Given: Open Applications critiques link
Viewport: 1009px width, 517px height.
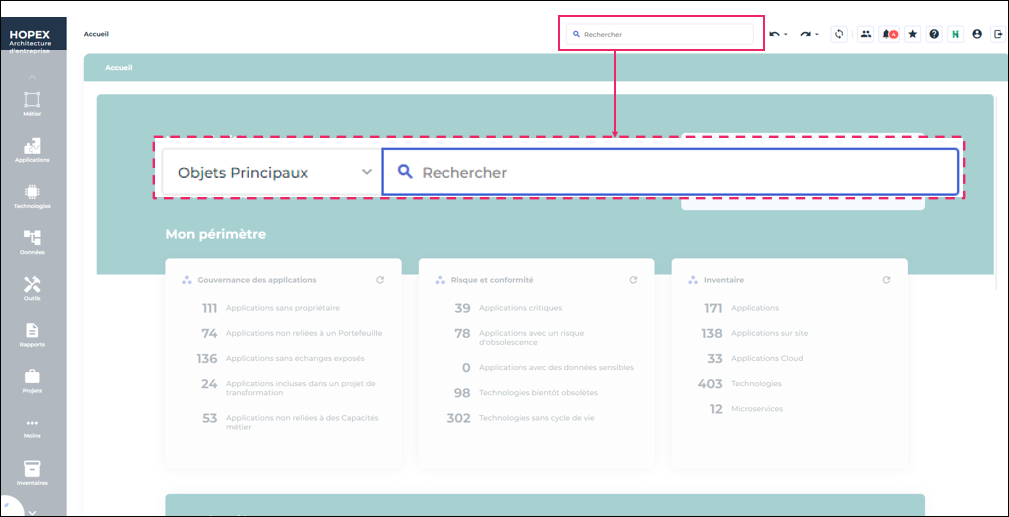Looking at the screenshot, I should pyautogui.click(x=520, y=308).
